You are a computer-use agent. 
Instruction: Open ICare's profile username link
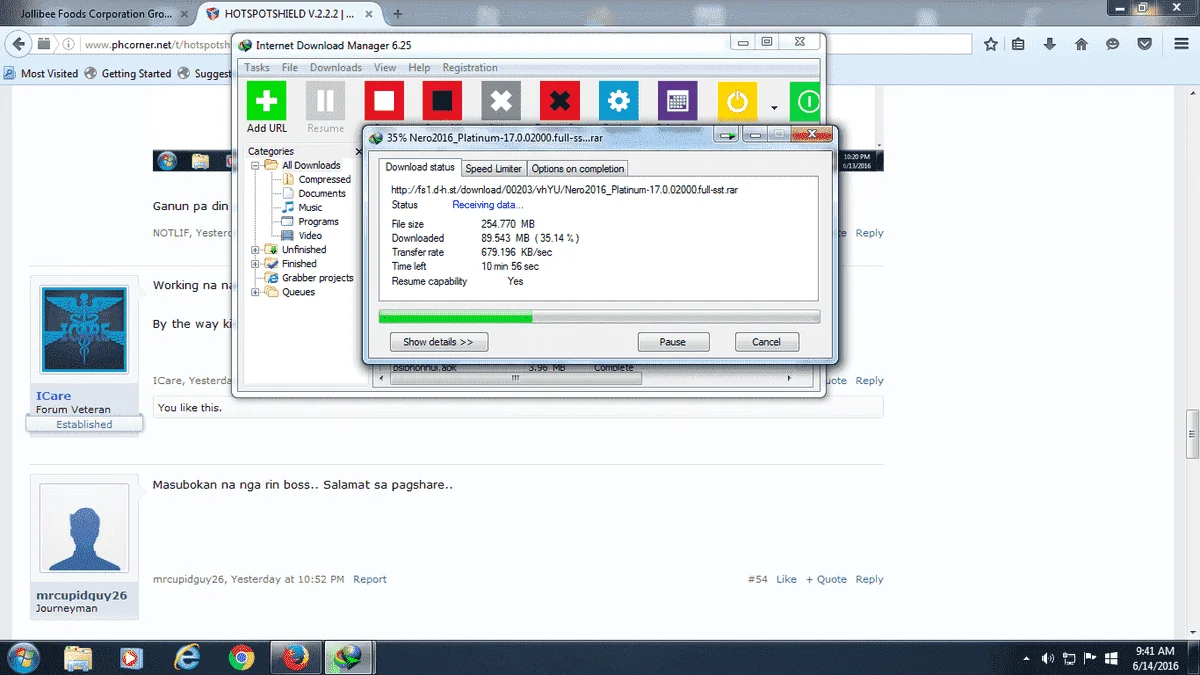point(54,396)
